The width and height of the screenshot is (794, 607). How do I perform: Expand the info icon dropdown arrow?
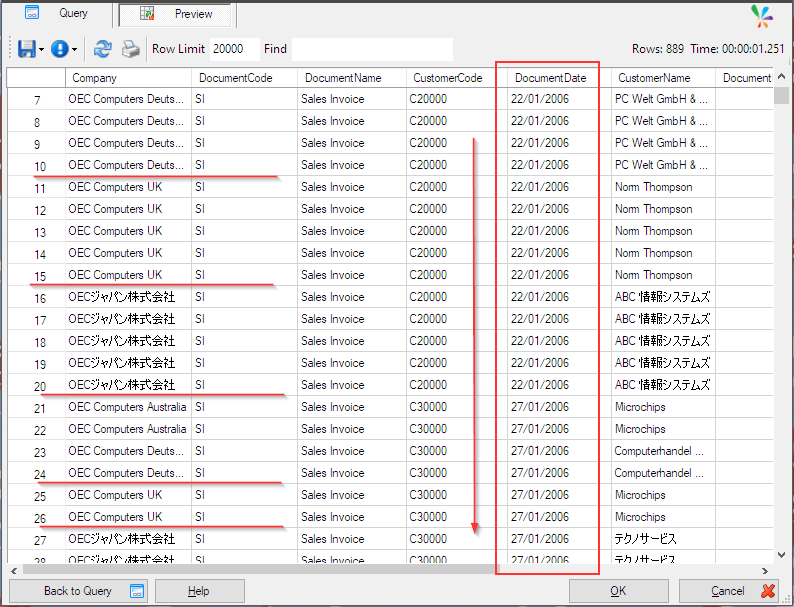click(74, 49)
